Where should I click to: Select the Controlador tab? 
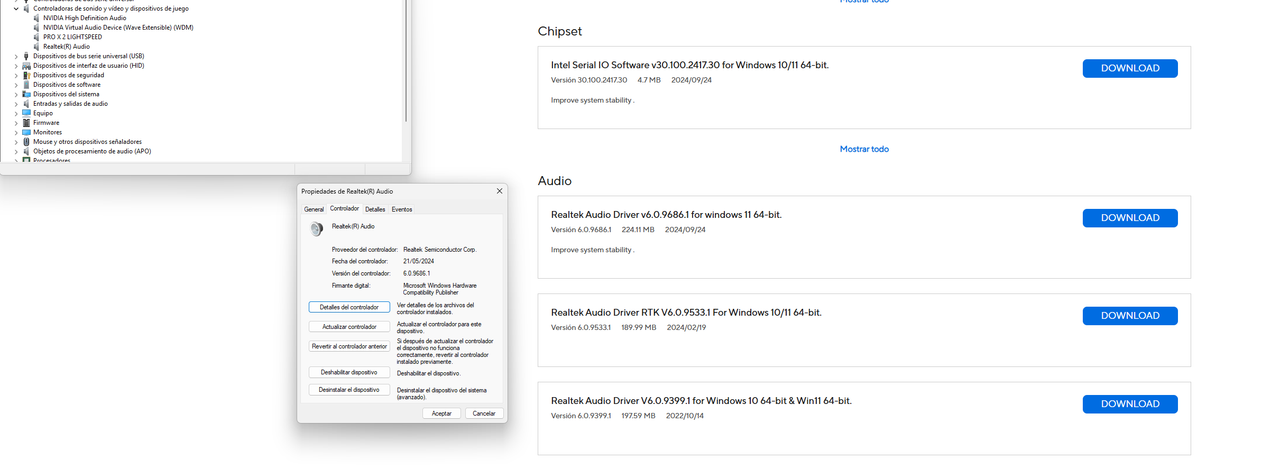click(344, 208)
